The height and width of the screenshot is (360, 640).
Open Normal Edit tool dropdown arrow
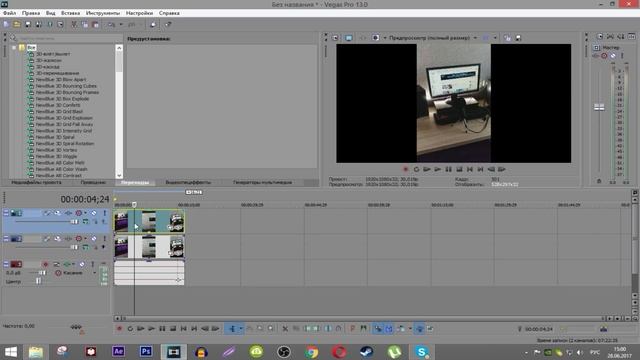click(241, 329)
